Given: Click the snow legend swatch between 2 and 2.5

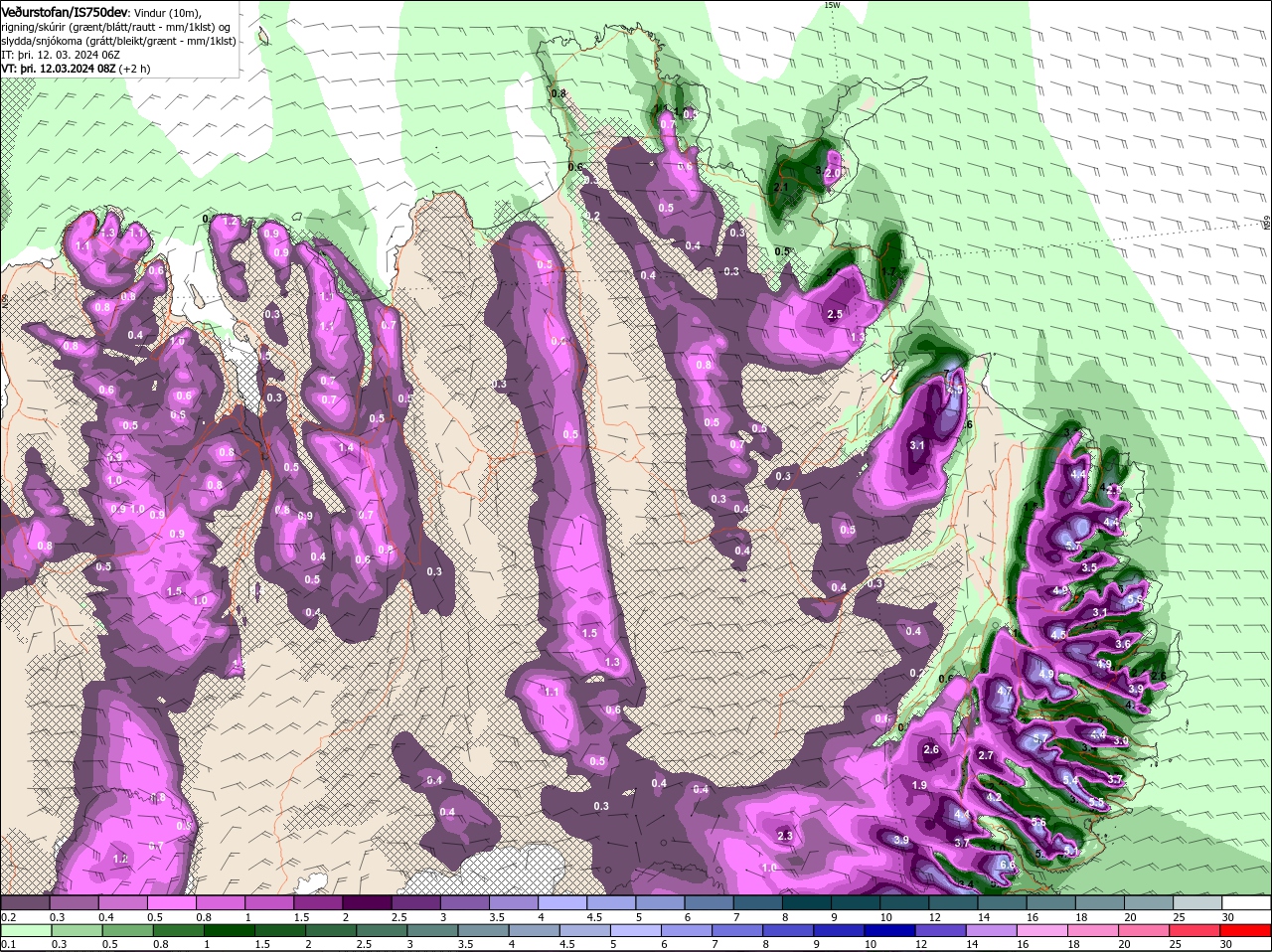Looking at the screenshot, I should pos(367,902).
